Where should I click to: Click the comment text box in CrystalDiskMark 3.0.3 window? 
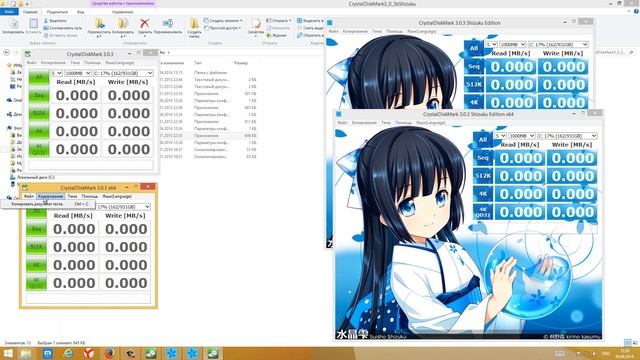coord(91,164)
